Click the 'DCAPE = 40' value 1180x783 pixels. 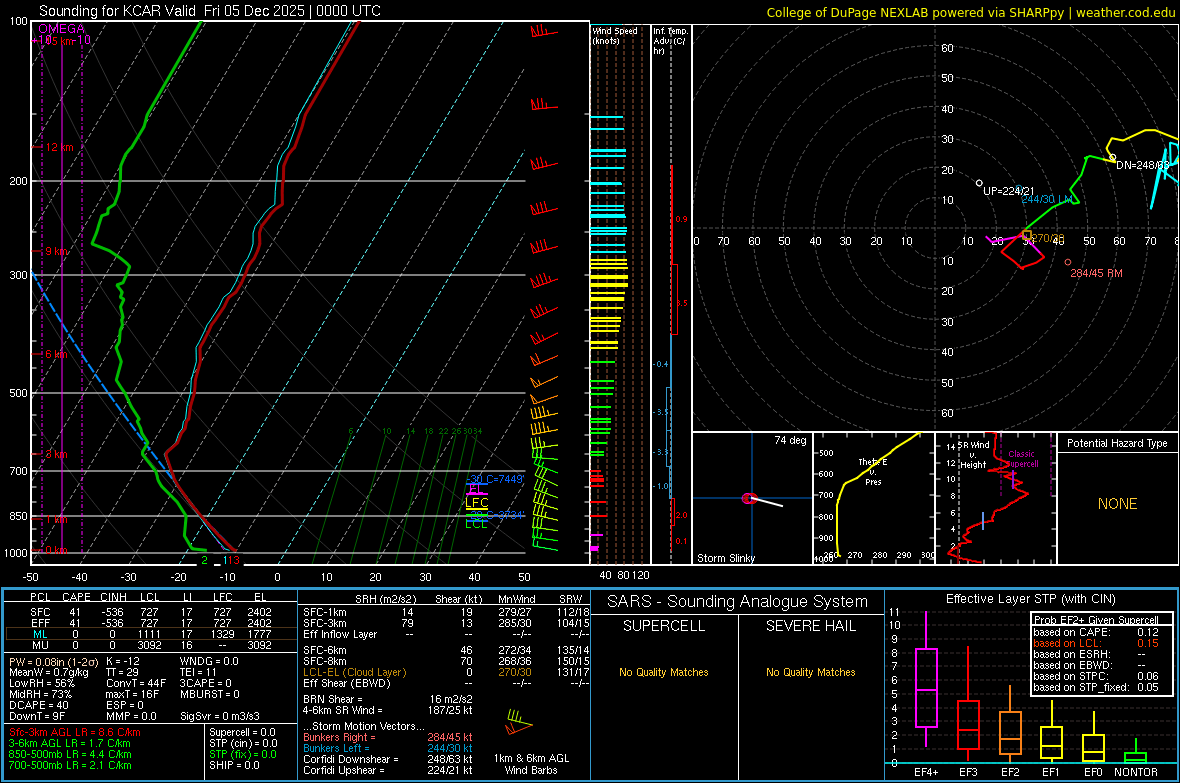click(39, 705)
